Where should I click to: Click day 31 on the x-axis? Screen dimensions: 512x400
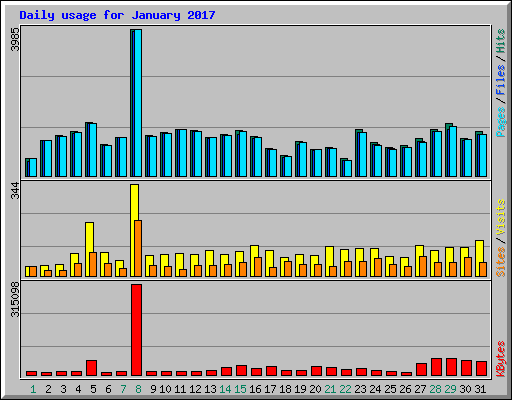click(x=480, y=389)
